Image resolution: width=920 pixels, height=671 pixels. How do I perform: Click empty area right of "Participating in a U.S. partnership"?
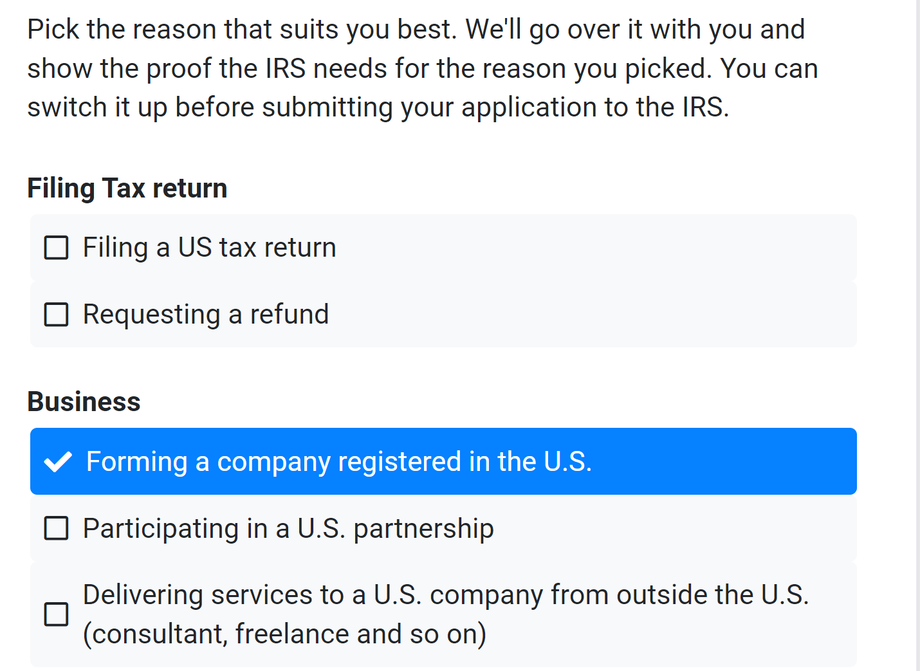coord(680,529)
